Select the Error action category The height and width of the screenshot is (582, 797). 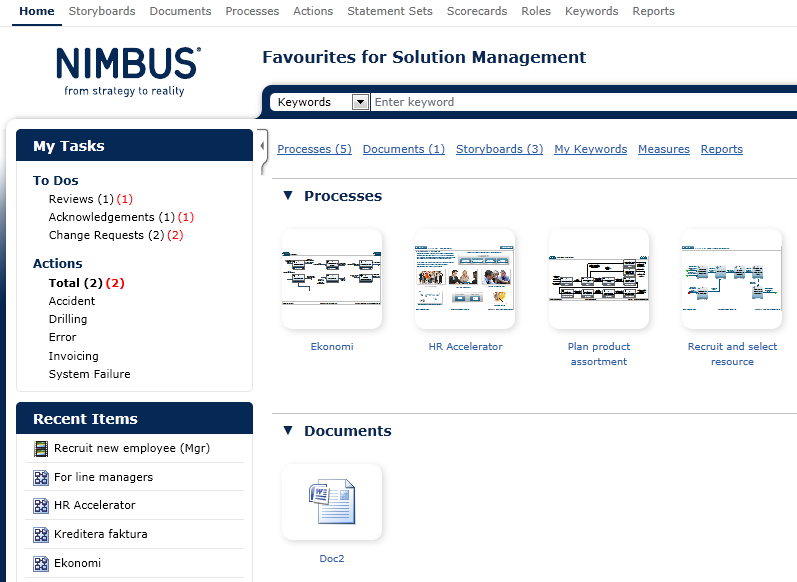[63, 338]
